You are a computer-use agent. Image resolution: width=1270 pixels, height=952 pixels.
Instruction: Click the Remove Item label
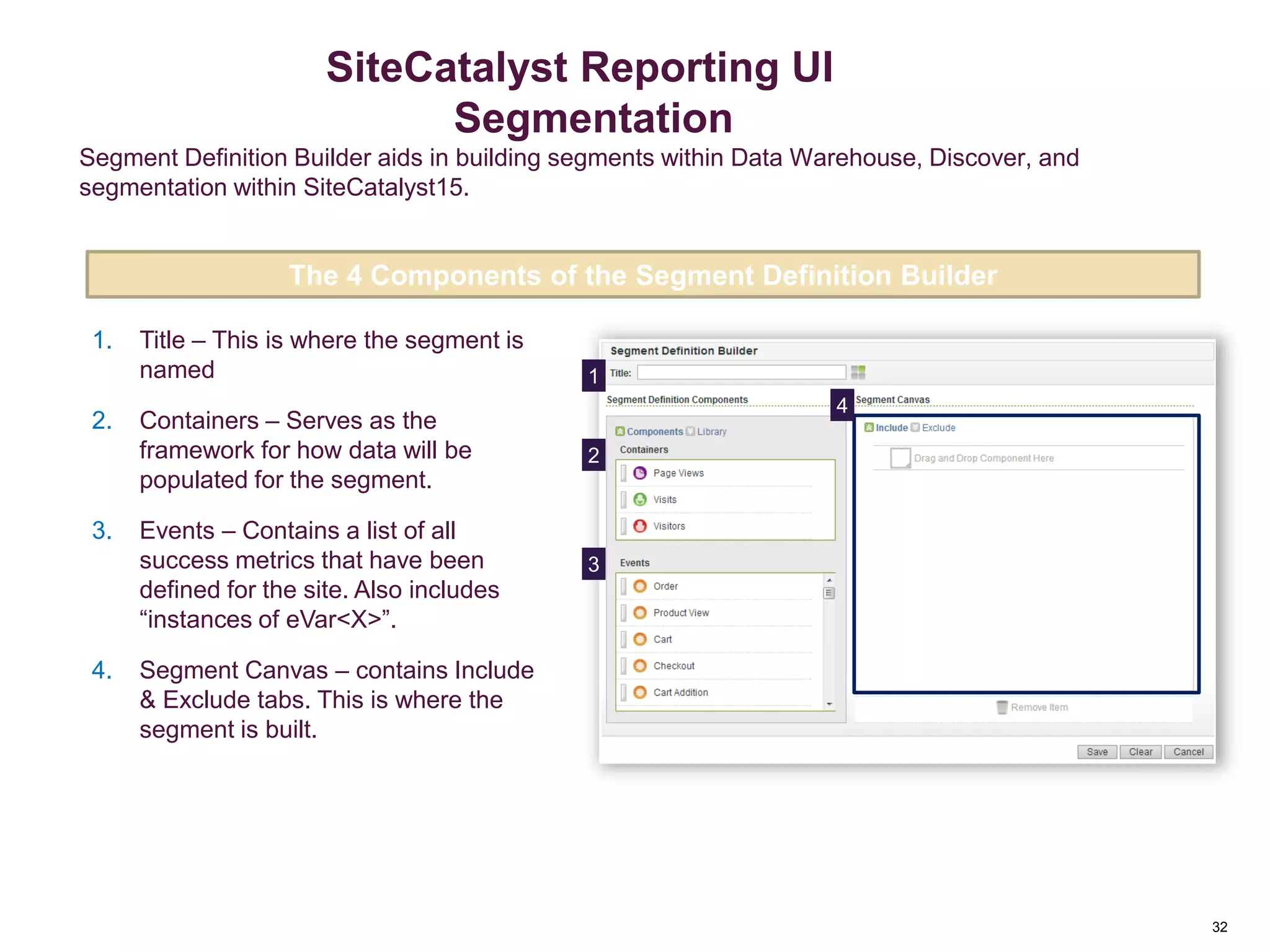pos(1039,707)
